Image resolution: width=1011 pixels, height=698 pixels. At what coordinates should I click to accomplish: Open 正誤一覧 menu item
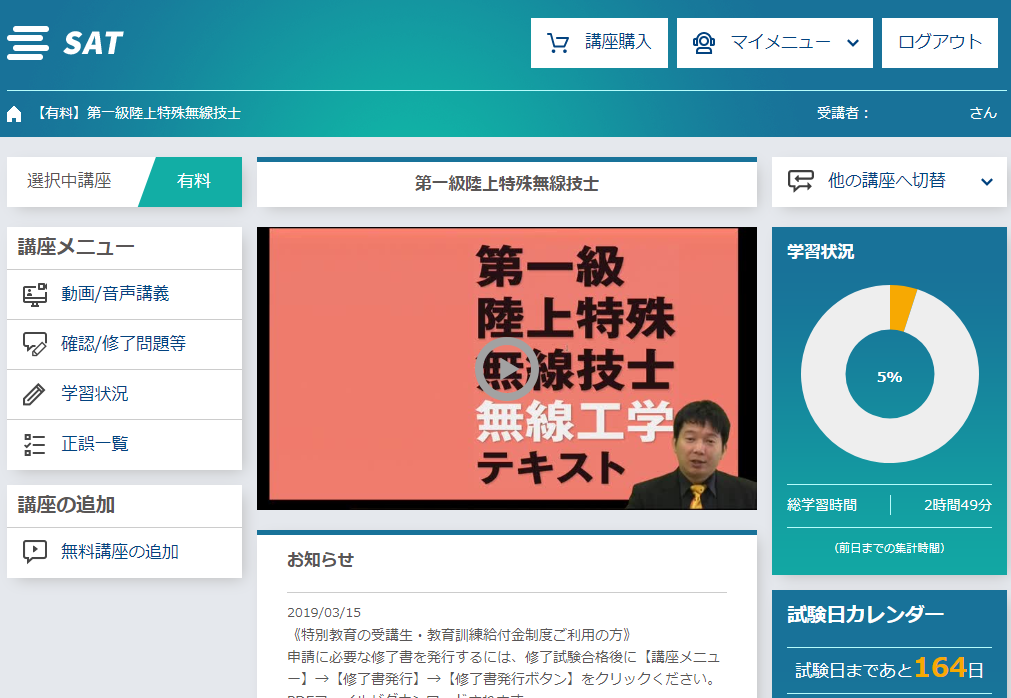point(124,444)
